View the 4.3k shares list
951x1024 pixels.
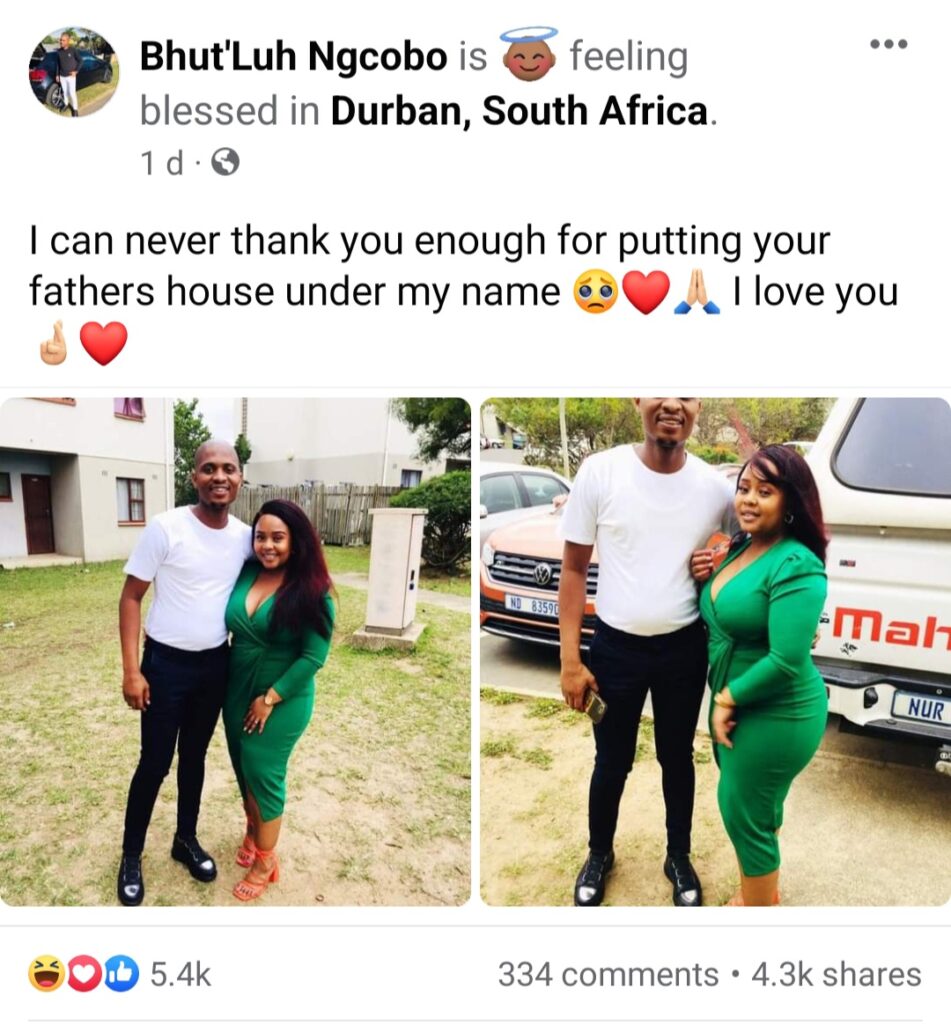click(836, 975)
